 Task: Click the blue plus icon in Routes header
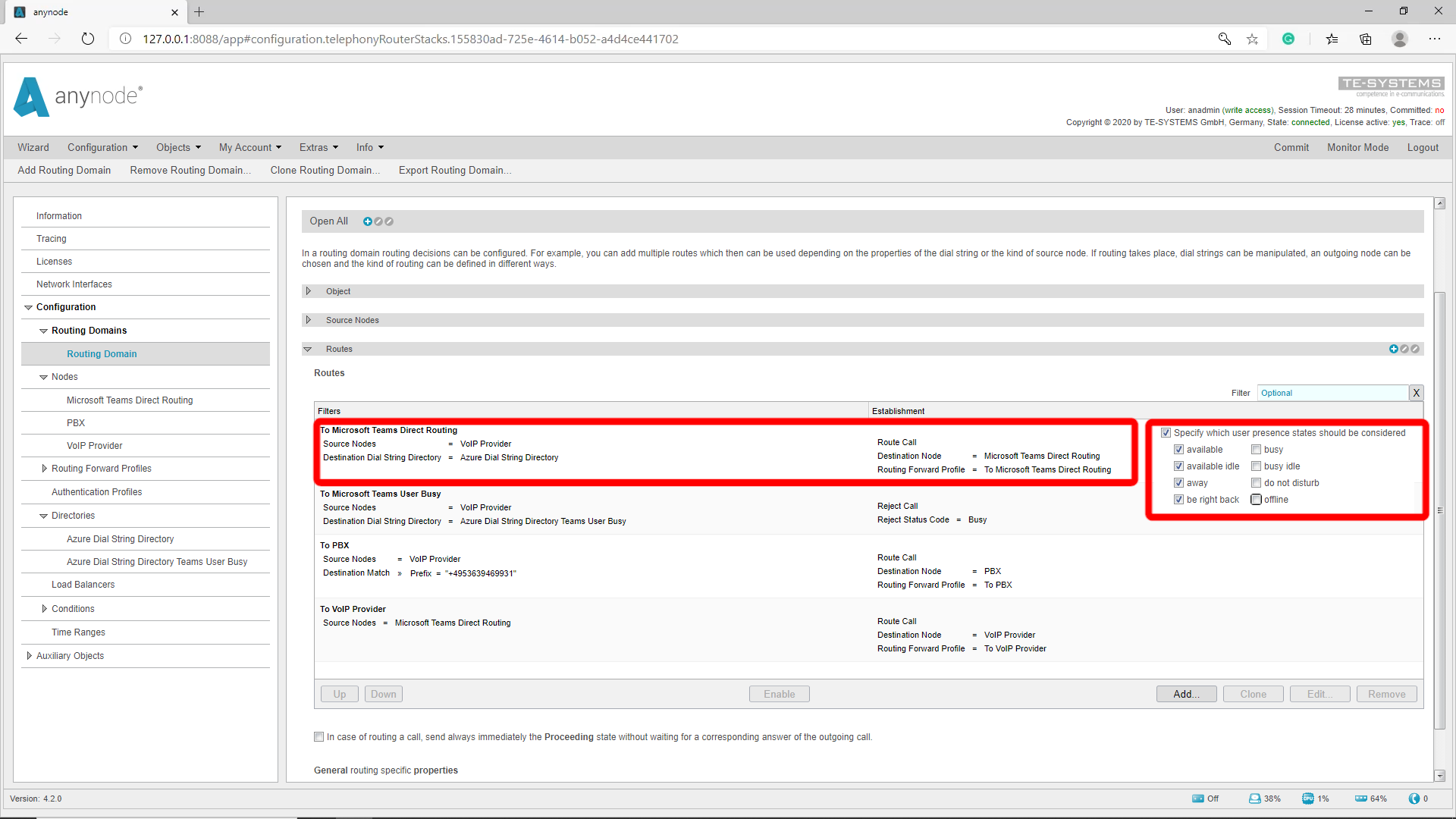tap(1394, 349)
